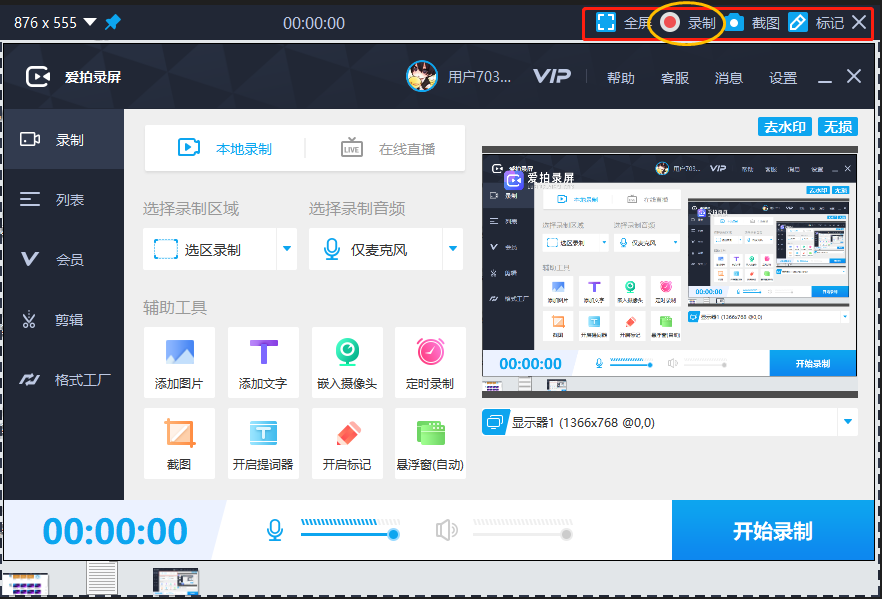Open the 添加文字 tool

(x=263, y=362)
